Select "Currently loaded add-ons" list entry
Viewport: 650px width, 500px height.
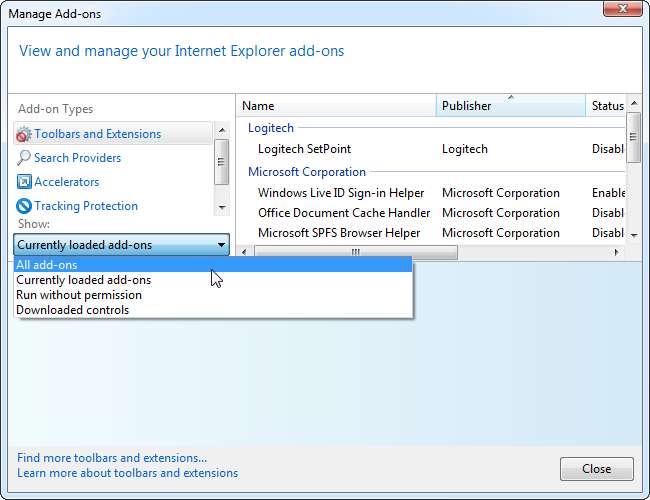click(84, 280)
